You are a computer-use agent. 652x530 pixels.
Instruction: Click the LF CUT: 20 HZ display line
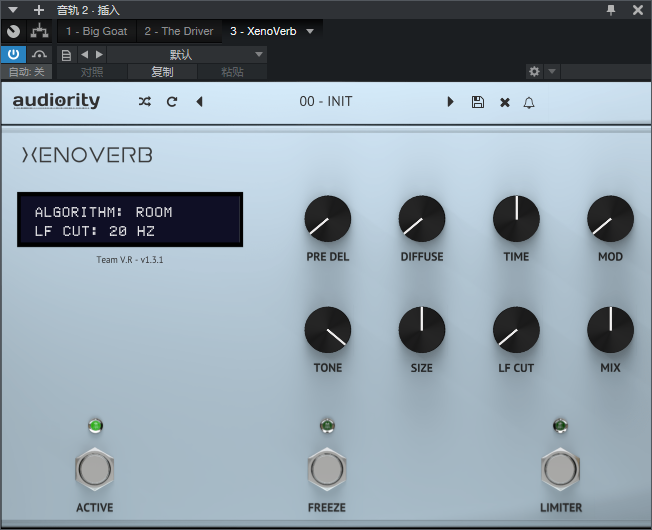point(95,231)
